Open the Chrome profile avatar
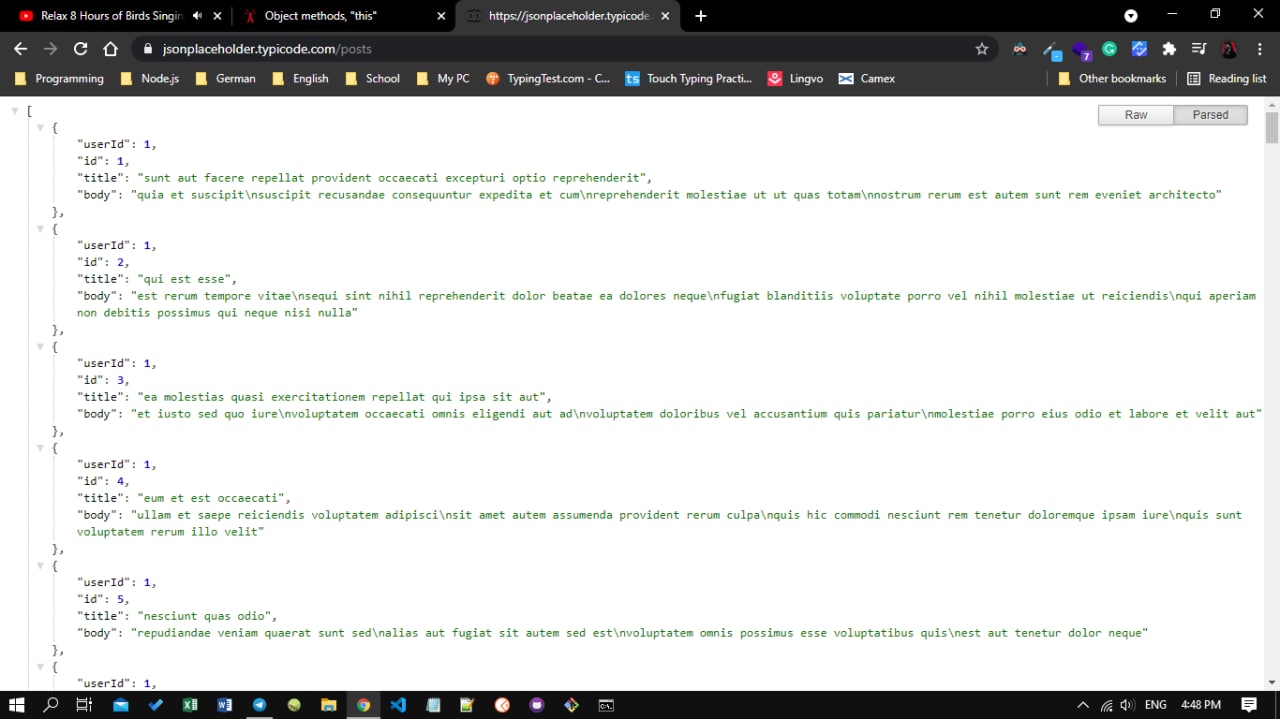 [x=1229, y=48]
